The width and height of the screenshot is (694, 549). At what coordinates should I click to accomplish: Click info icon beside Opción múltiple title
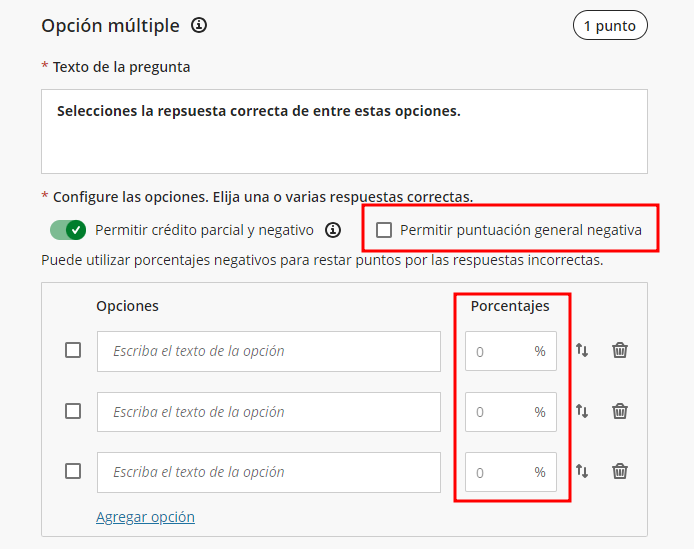(x=199, y=26)
